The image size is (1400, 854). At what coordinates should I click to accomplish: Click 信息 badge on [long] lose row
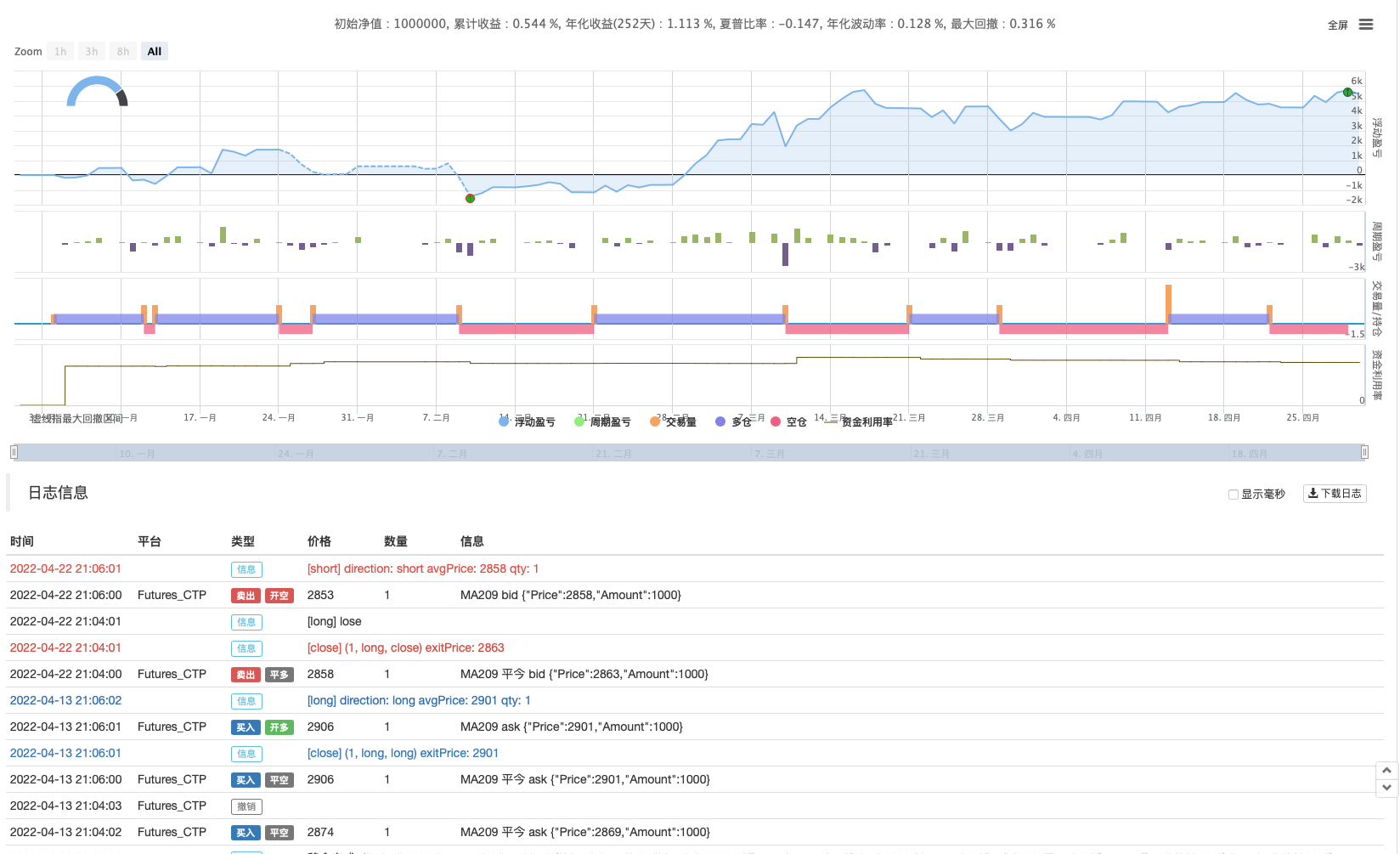[x=246, y=622]
